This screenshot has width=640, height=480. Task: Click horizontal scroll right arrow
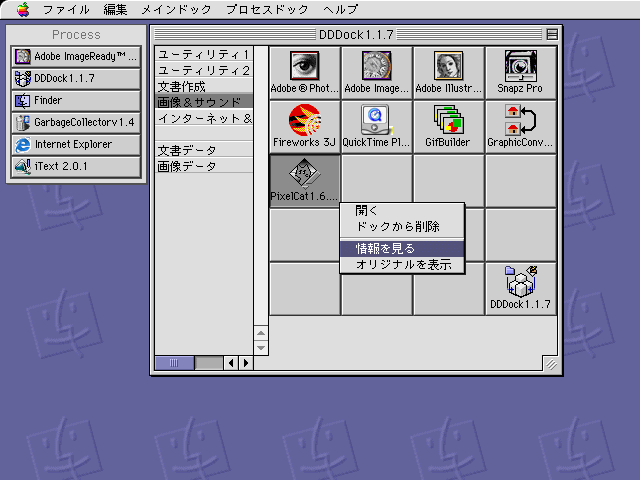click(x=246, y=363)
